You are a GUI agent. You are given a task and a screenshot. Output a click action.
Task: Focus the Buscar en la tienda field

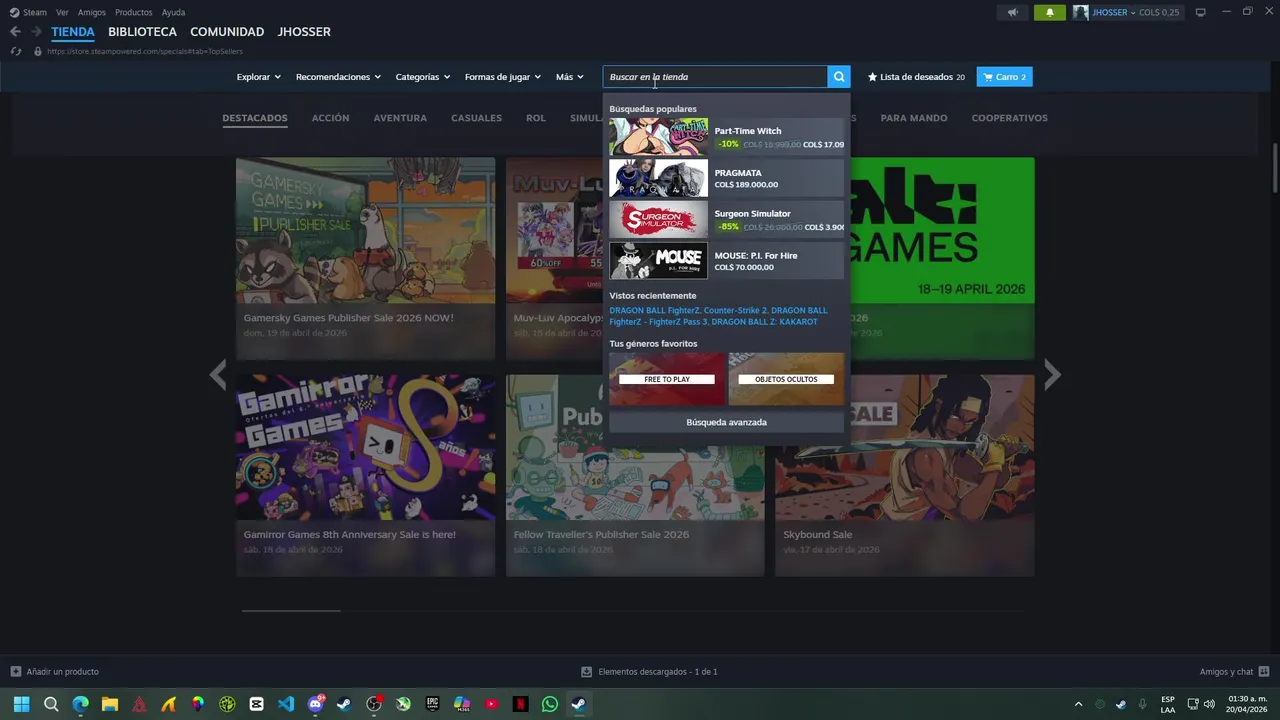[715, 77]
